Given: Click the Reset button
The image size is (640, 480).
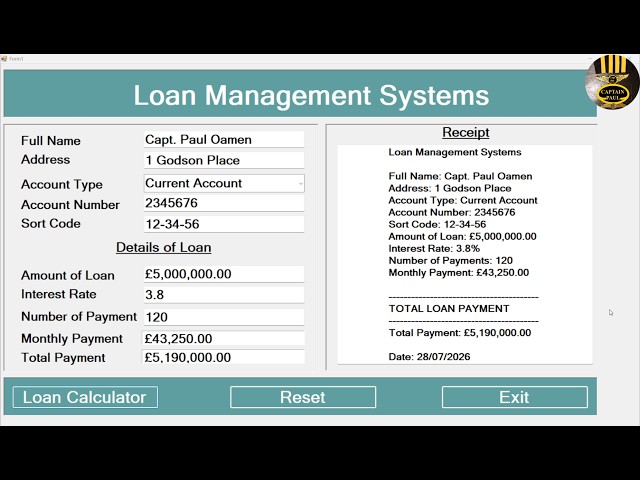Looking at the screenshot, I should tap(303, 397).
